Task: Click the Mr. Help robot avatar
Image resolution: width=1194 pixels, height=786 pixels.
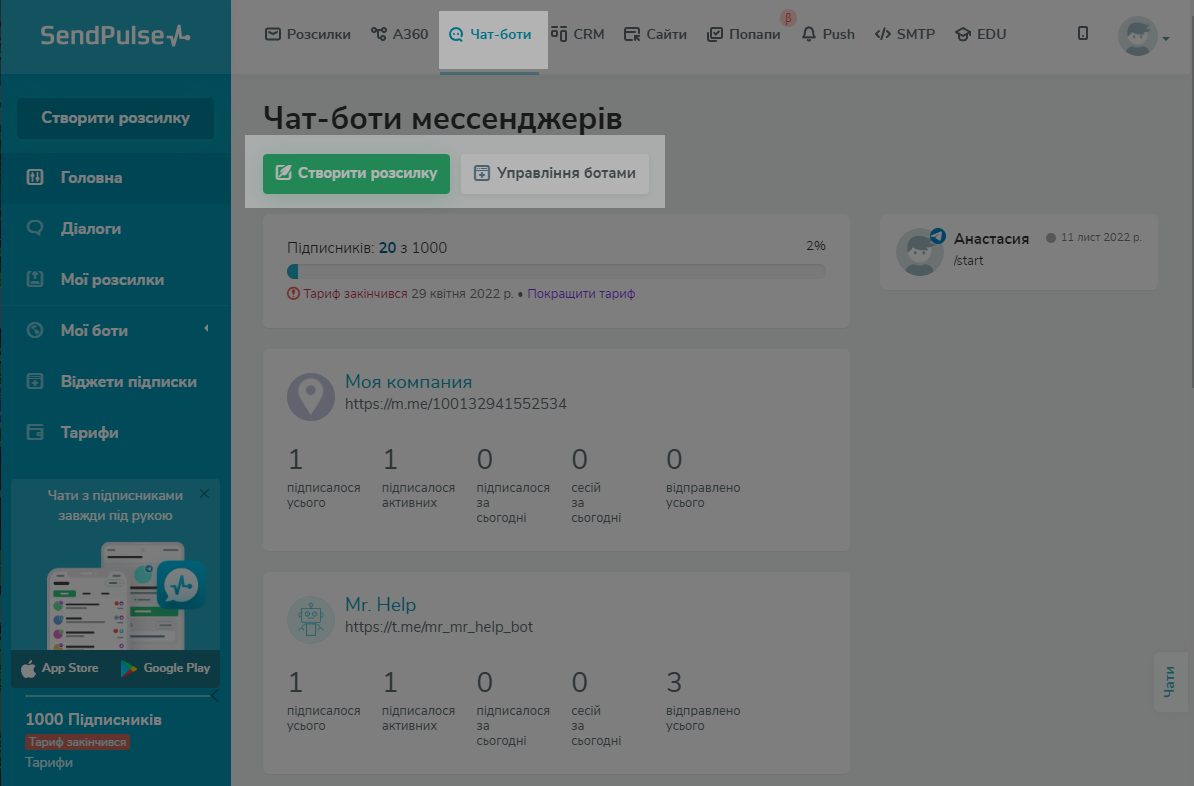Action: pos(311,620)
